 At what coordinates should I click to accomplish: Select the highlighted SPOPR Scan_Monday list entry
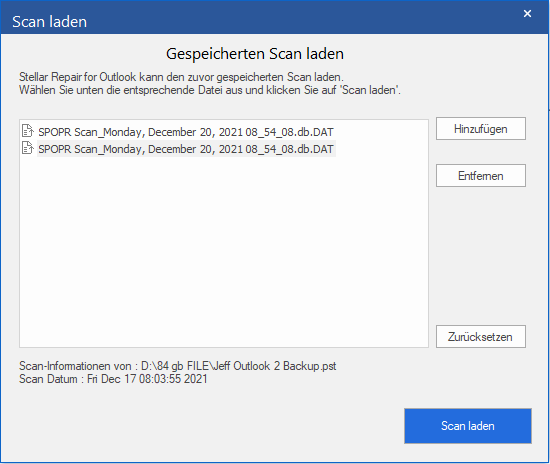click(x=186, y=149)
